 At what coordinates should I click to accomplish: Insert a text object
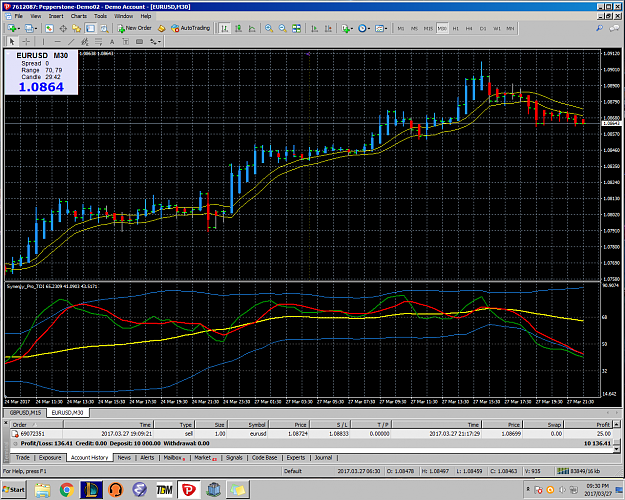(x=112, y=41)
